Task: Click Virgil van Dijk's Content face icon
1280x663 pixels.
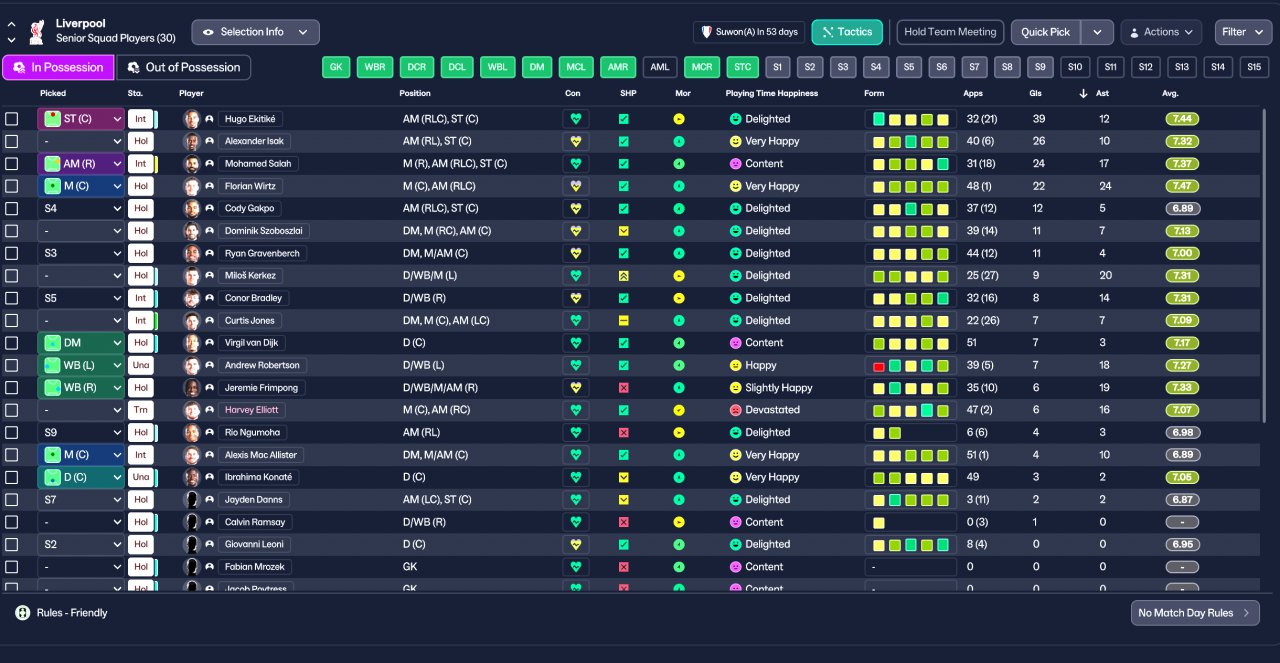Action: (736, 343)
